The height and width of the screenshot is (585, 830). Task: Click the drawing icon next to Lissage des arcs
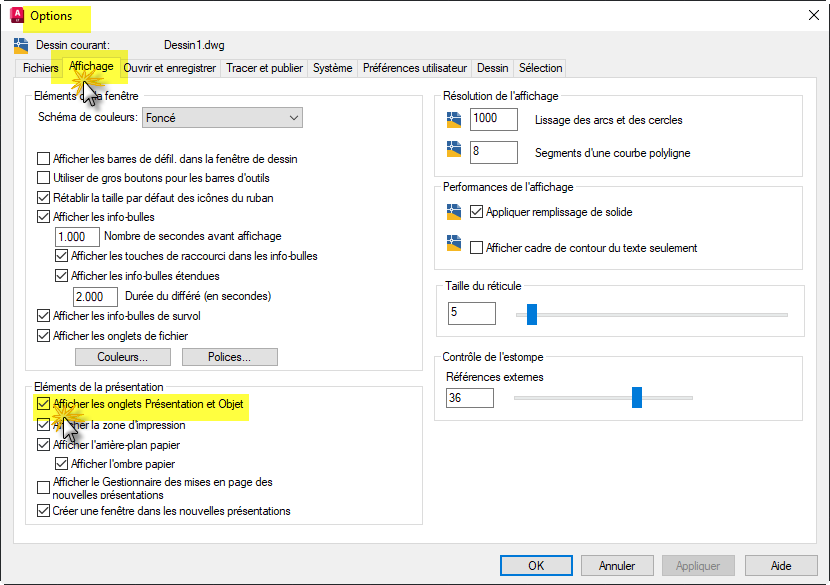[x=456, y=119]
